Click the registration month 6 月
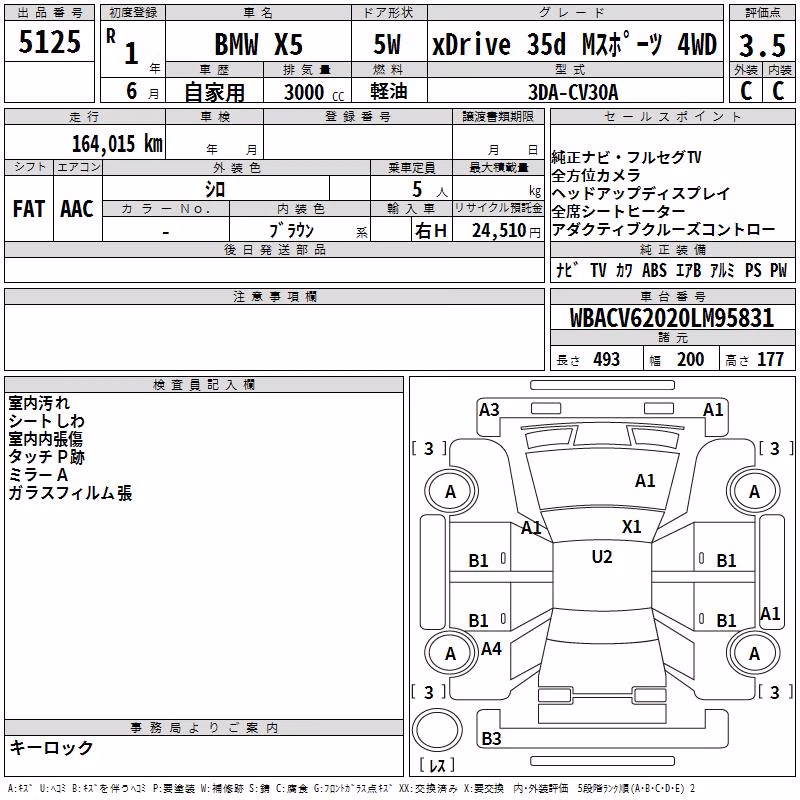 pos(143,91)
